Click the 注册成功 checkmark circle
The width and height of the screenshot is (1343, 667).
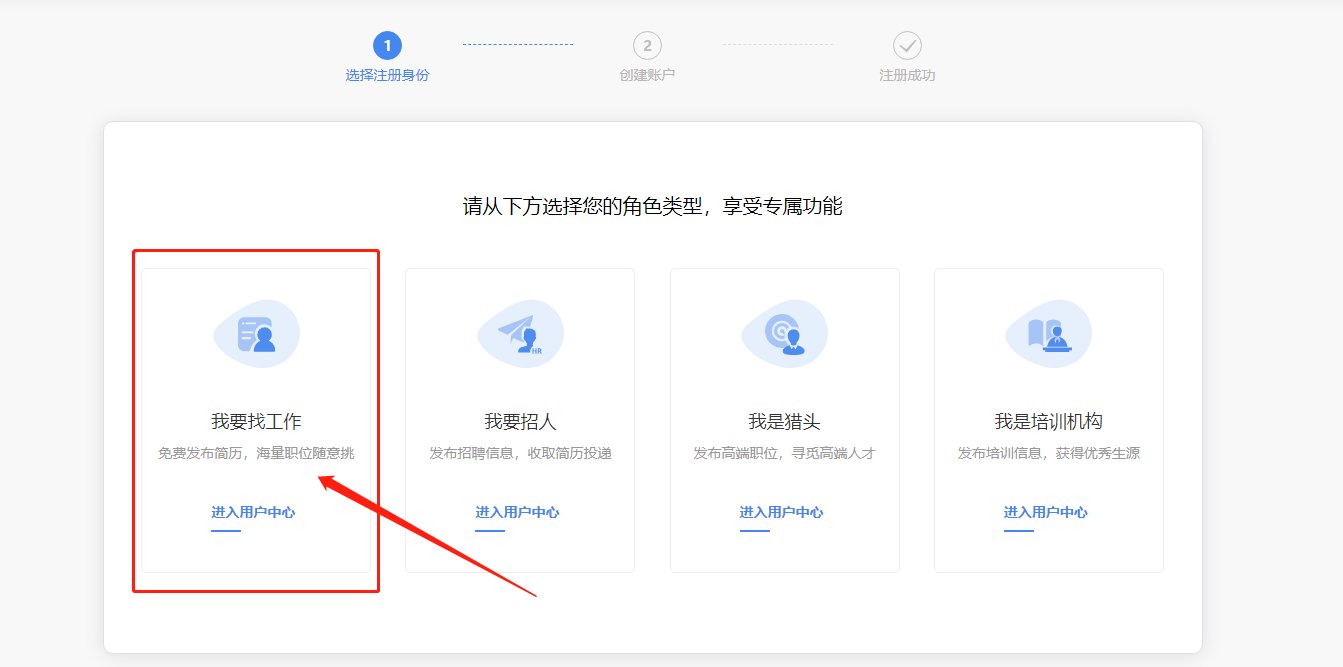(x=905, y=44)
